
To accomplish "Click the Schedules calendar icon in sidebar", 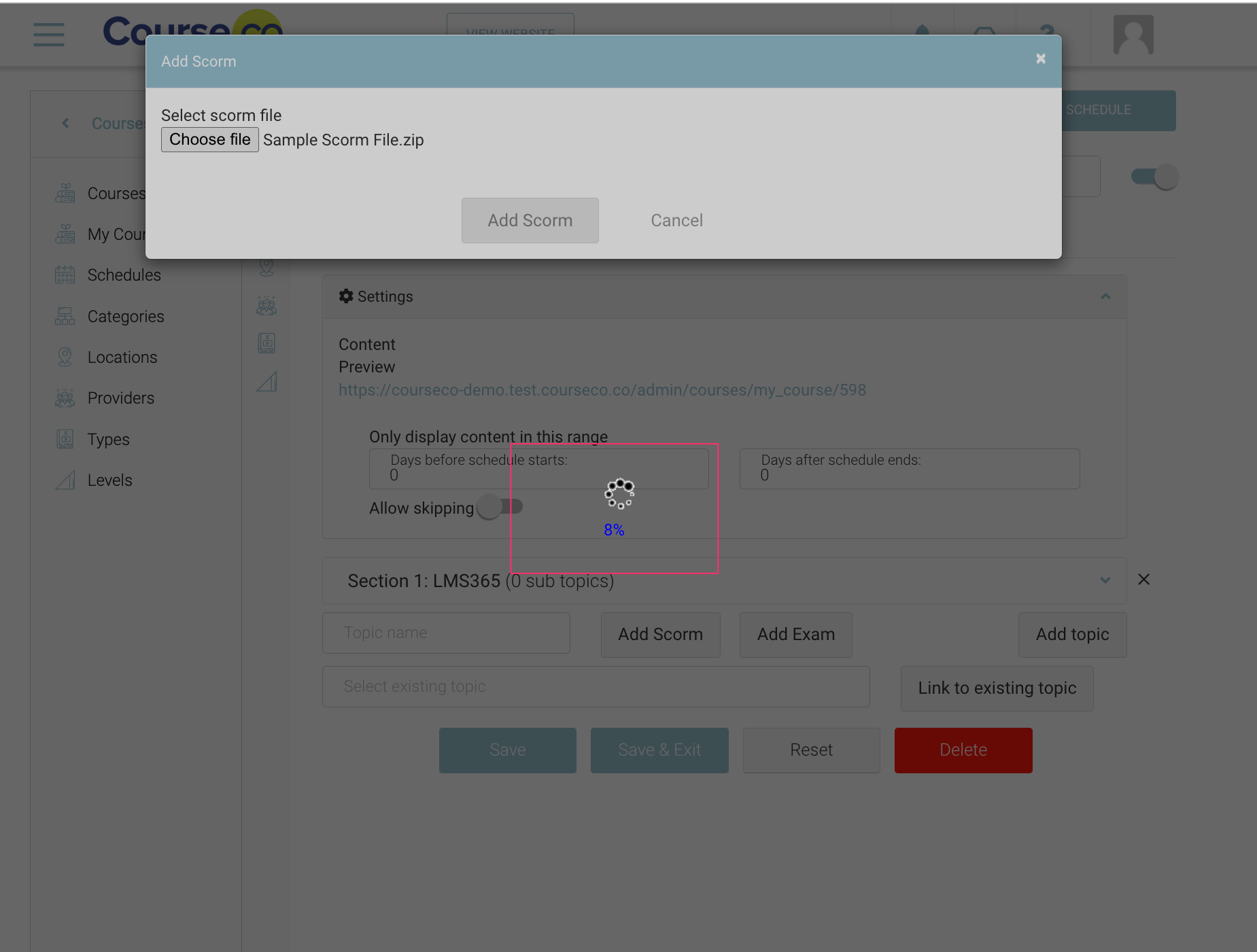I will tap(65, 275).
